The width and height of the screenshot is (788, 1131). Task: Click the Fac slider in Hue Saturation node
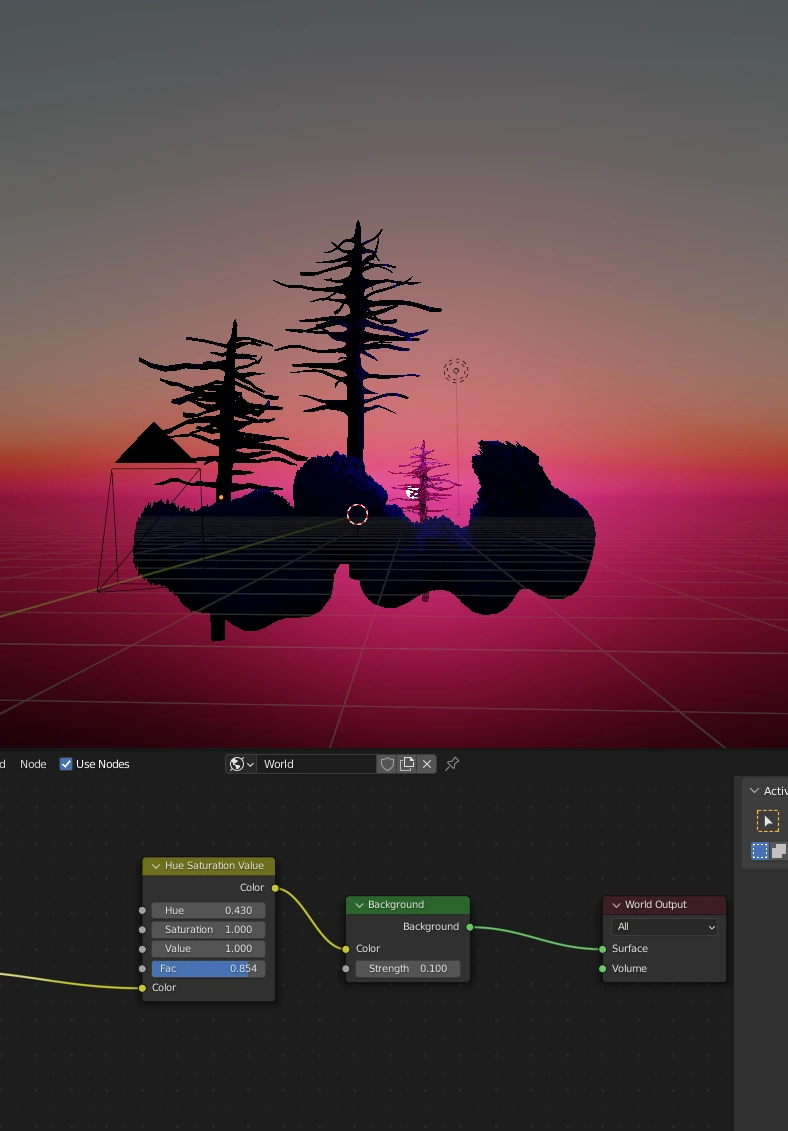pyautogui.click(x=208, y=968)
